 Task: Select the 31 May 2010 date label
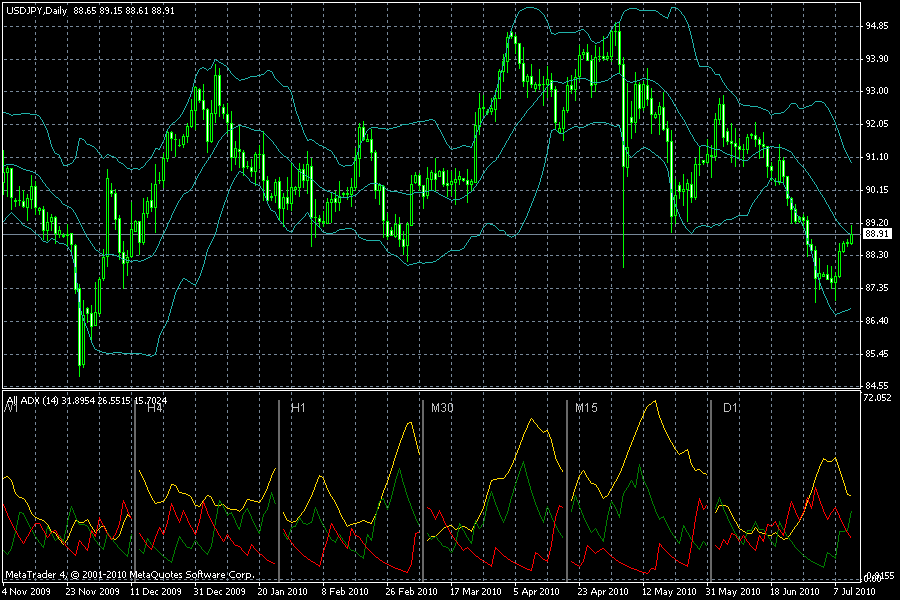coord(733,591)
